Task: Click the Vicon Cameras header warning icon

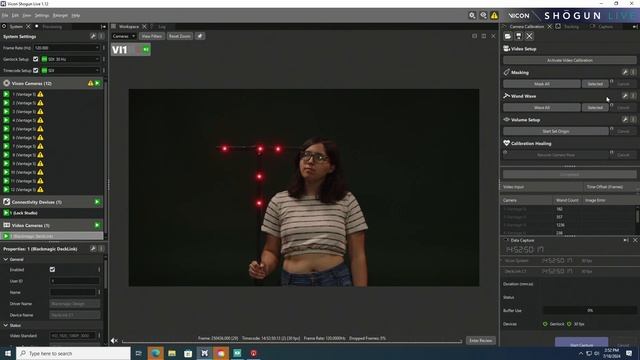Action: pos(90,83)
